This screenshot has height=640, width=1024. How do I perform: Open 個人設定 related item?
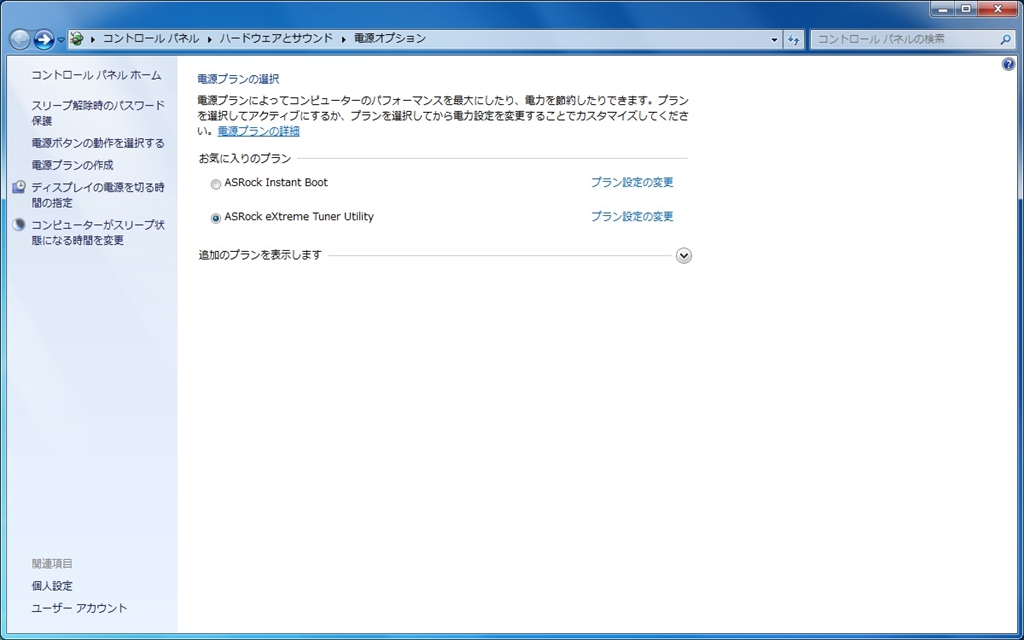(x=52, y=586)
